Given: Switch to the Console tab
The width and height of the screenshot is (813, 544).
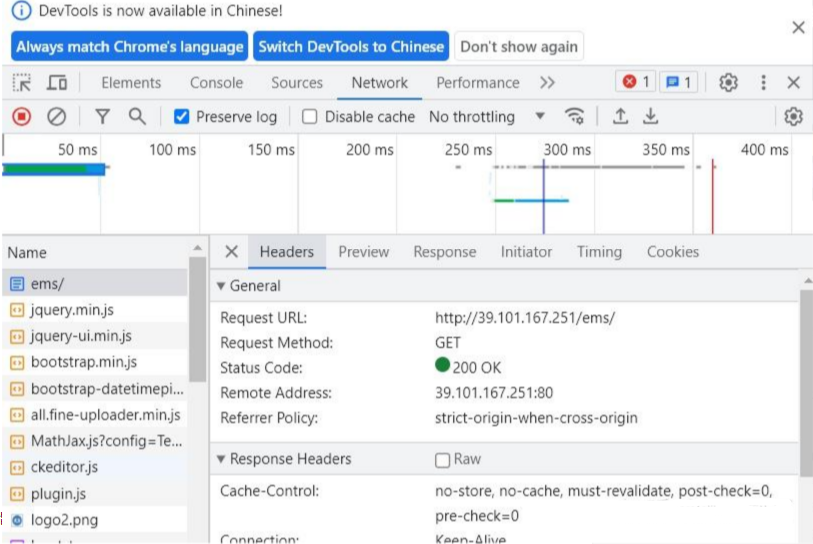Looking at the screenshot, I should click(x=216, y=82).
